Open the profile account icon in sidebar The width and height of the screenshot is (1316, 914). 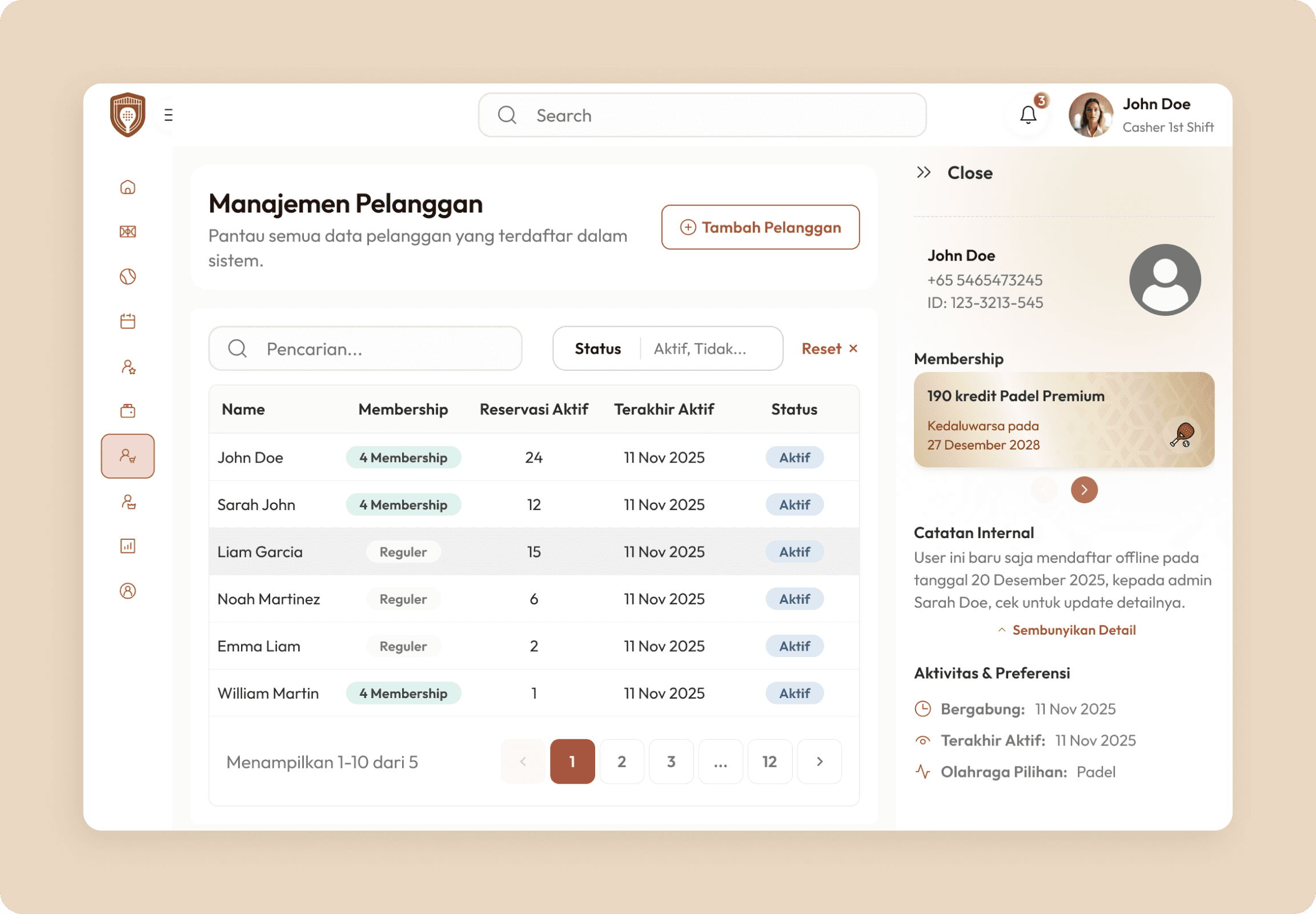click(x=128, y=591)
